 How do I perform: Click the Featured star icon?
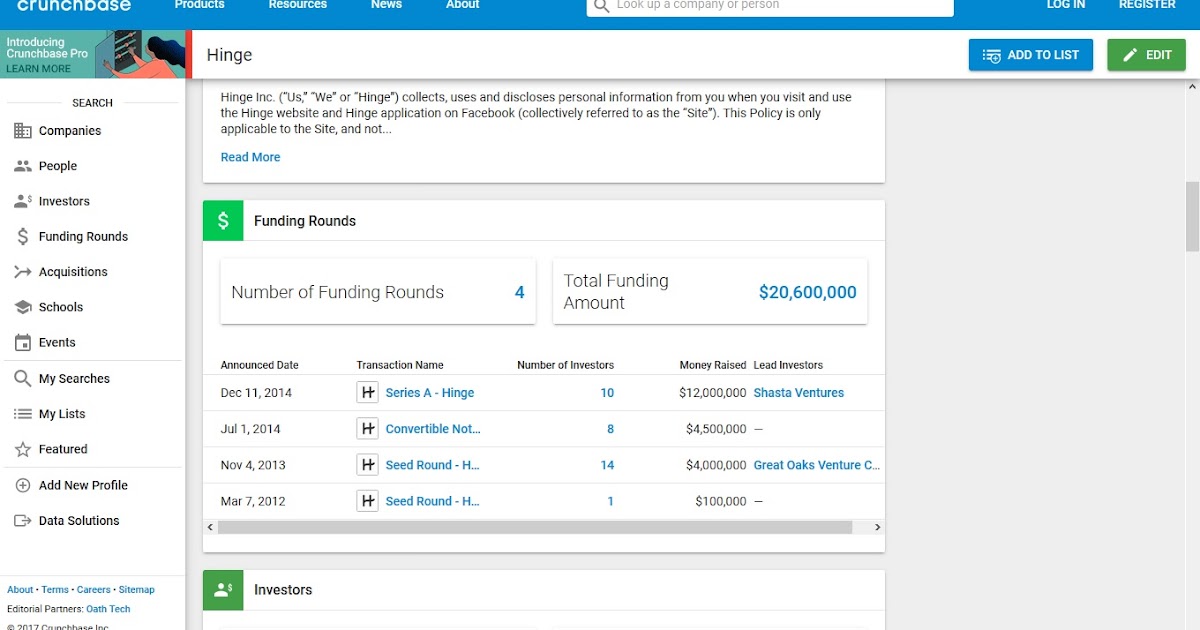click(22, 450)
